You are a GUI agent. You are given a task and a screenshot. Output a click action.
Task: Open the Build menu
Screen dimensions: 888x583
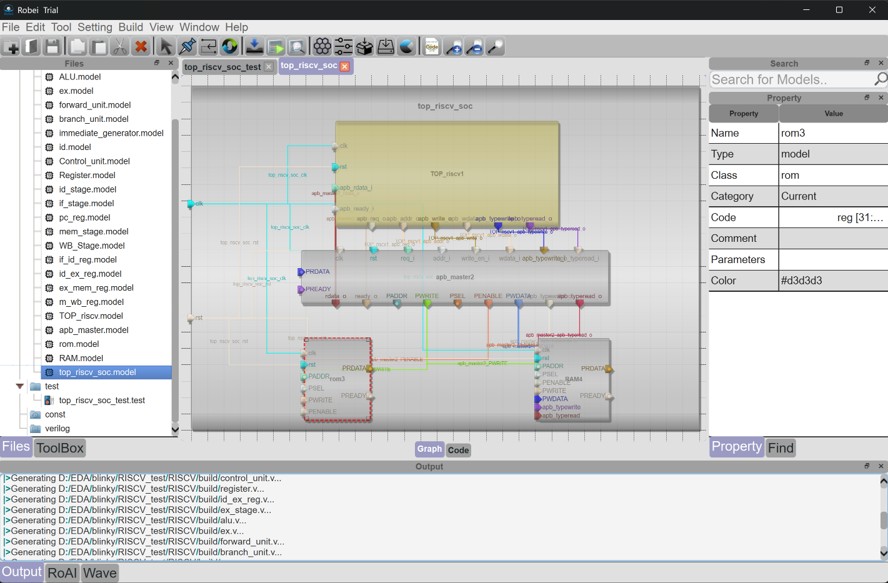130,27
